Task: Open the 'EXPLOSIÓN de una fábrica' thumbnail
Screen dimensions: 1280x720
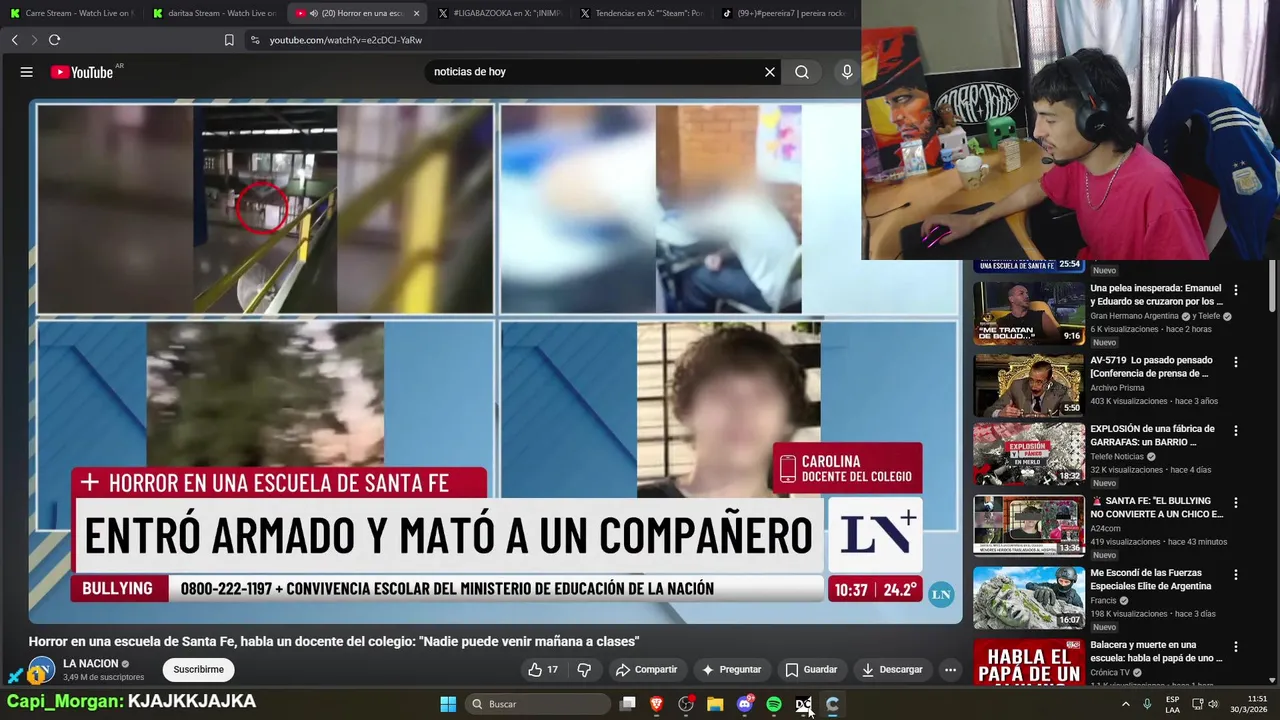Action: (1029, 453)
